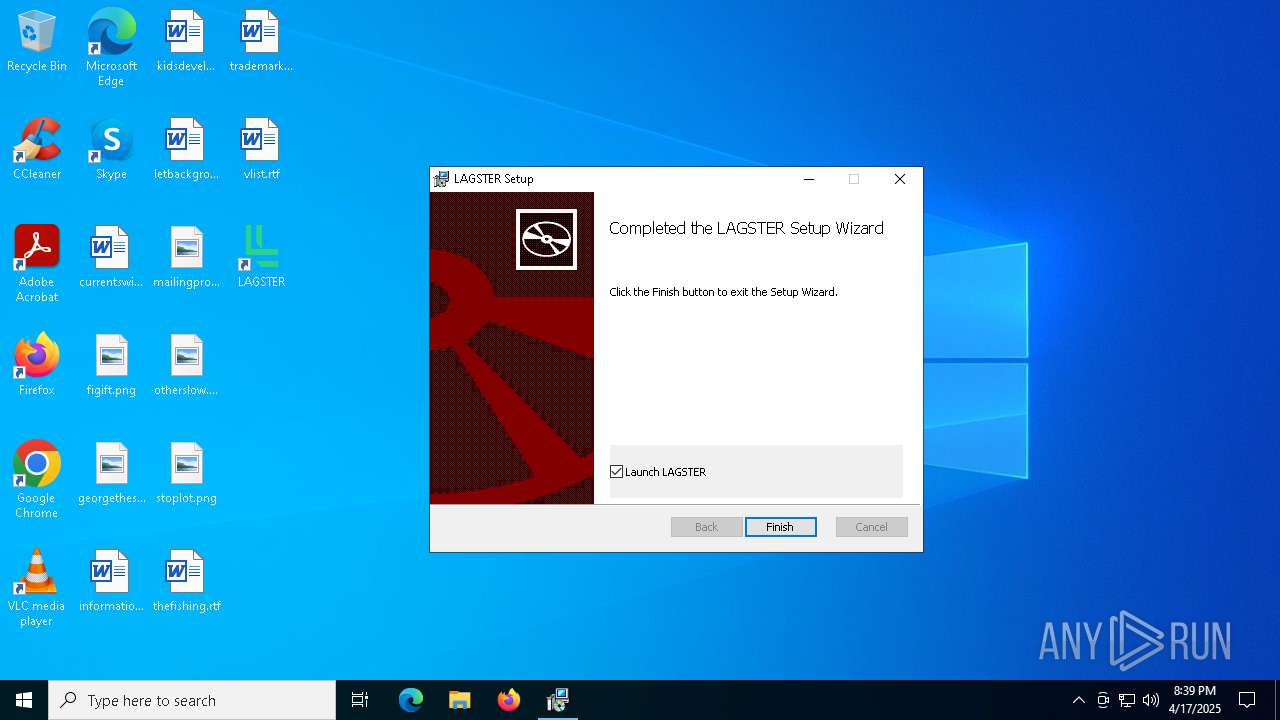
Task: Click the Finish button
Action: pos(780,527)
